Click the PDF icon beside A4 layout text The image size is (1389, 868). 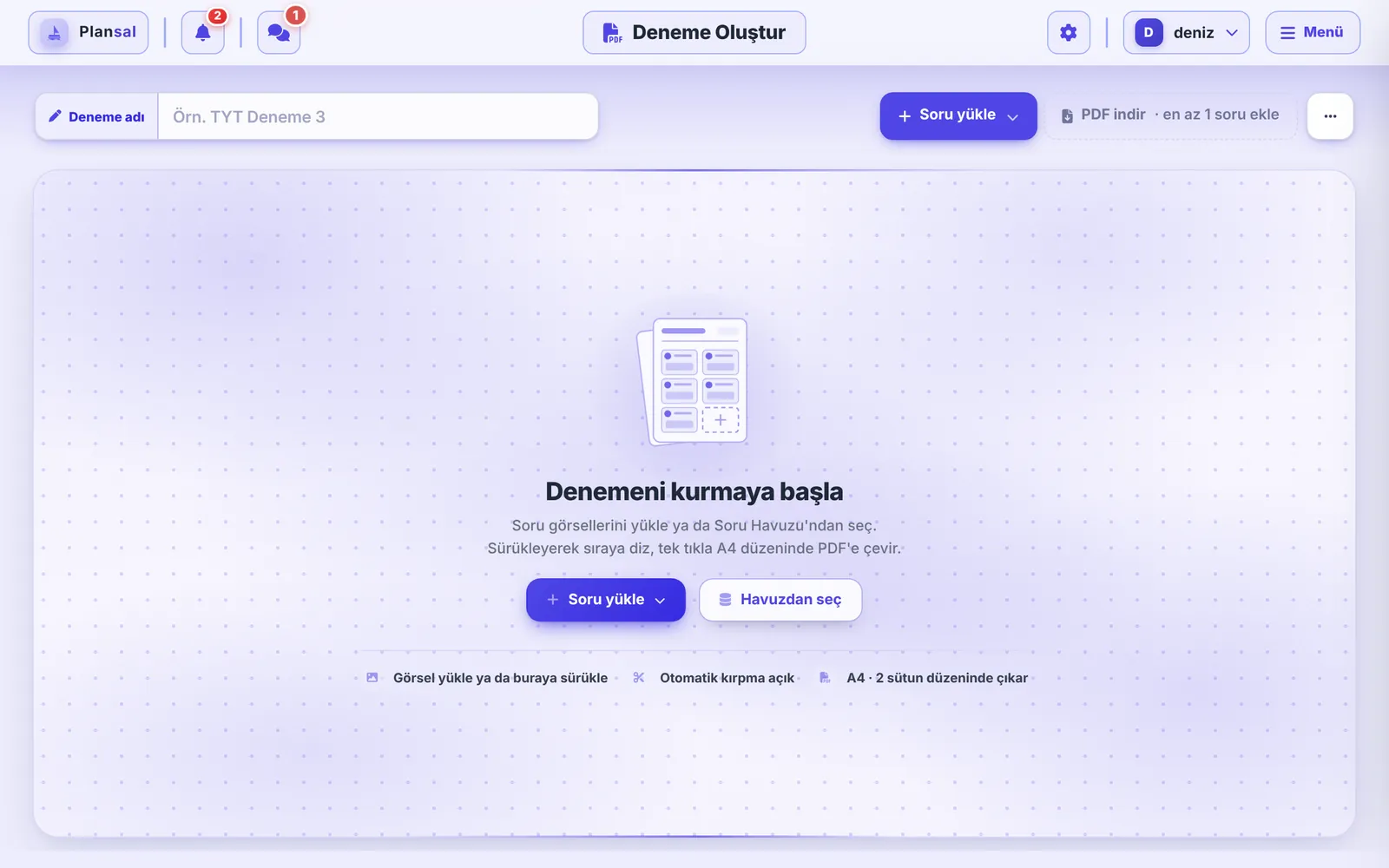pos(825,678)
